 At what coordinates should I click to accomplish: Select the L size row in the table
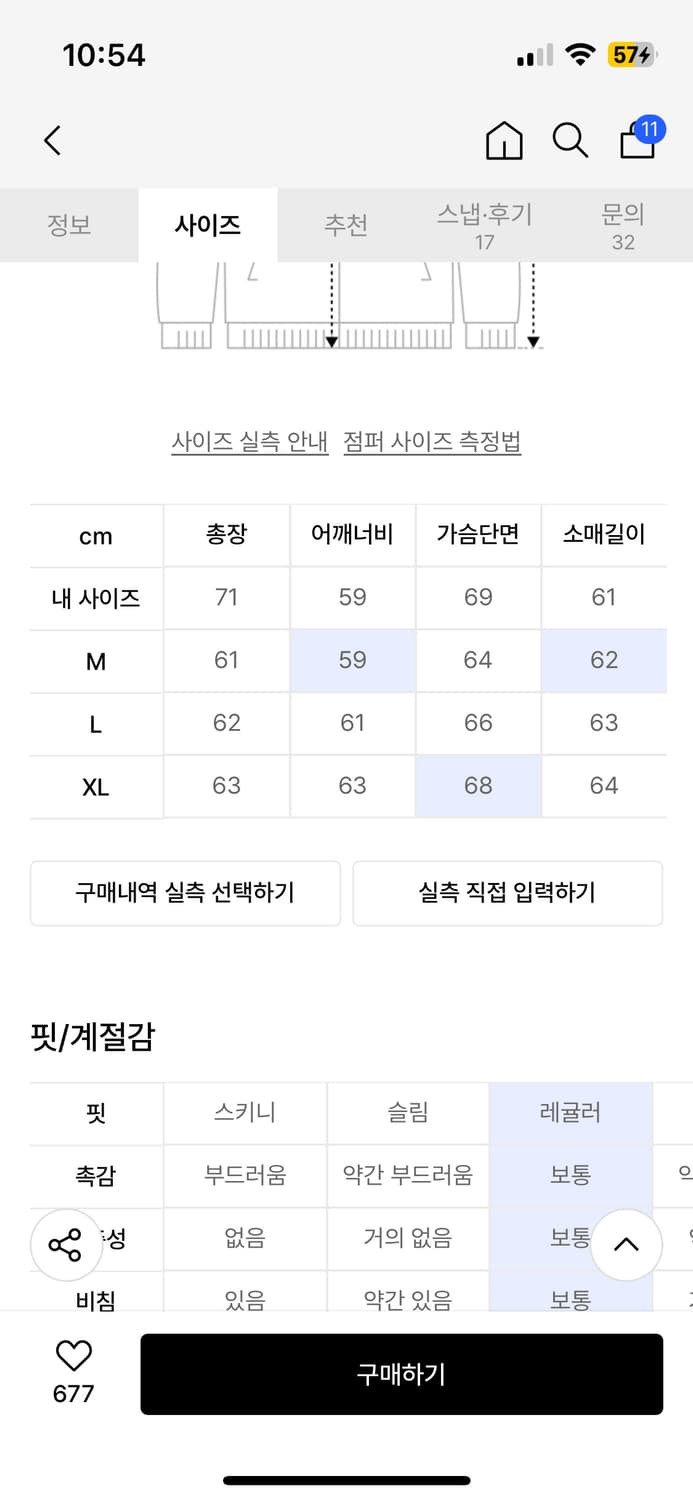(x=95, y=723)
